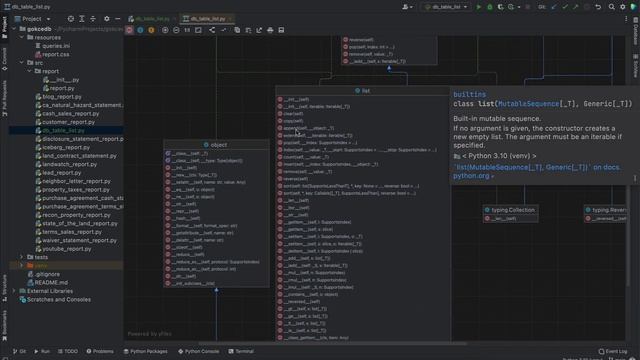The height and width of the screenshot is (360, 640).
Task: Toggle the Inner Classes filter button
Action: click(140, 30)
